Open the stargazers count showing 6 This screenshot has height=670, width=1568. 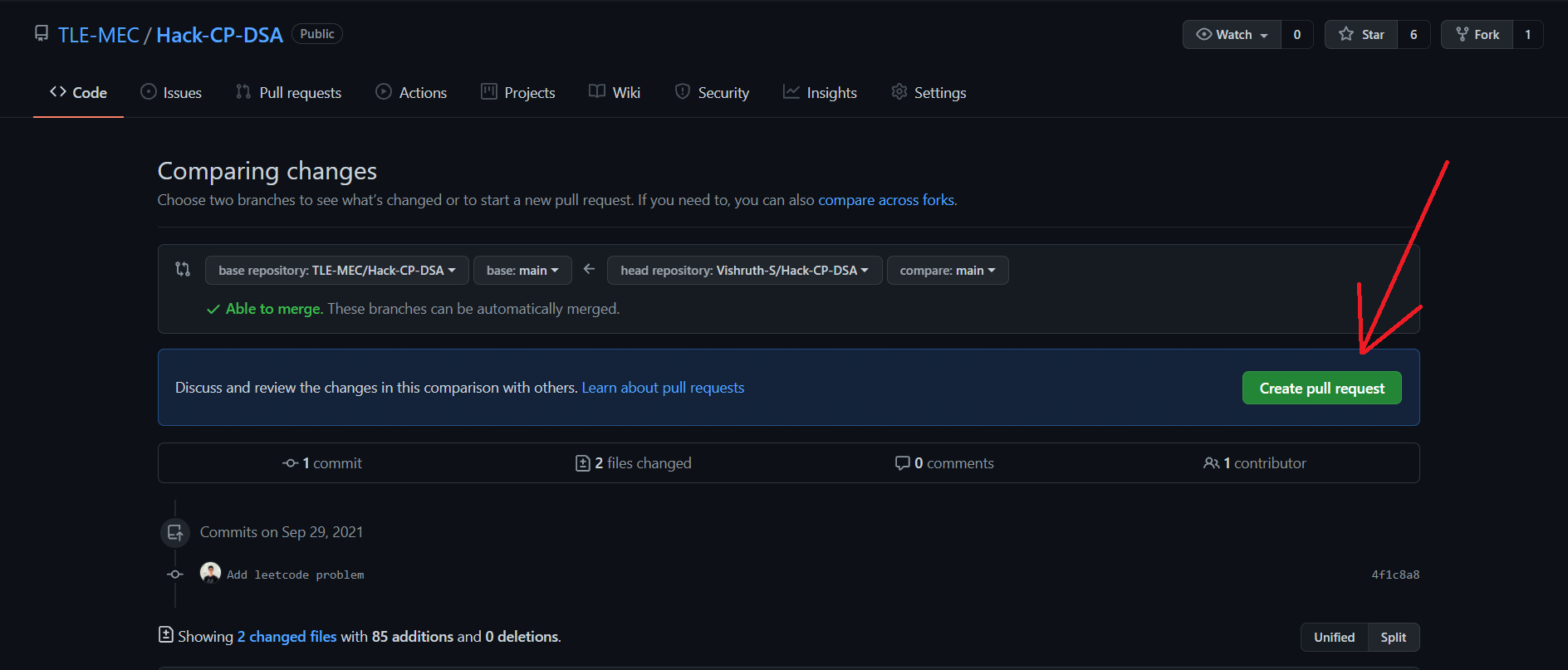point(1414,35)
